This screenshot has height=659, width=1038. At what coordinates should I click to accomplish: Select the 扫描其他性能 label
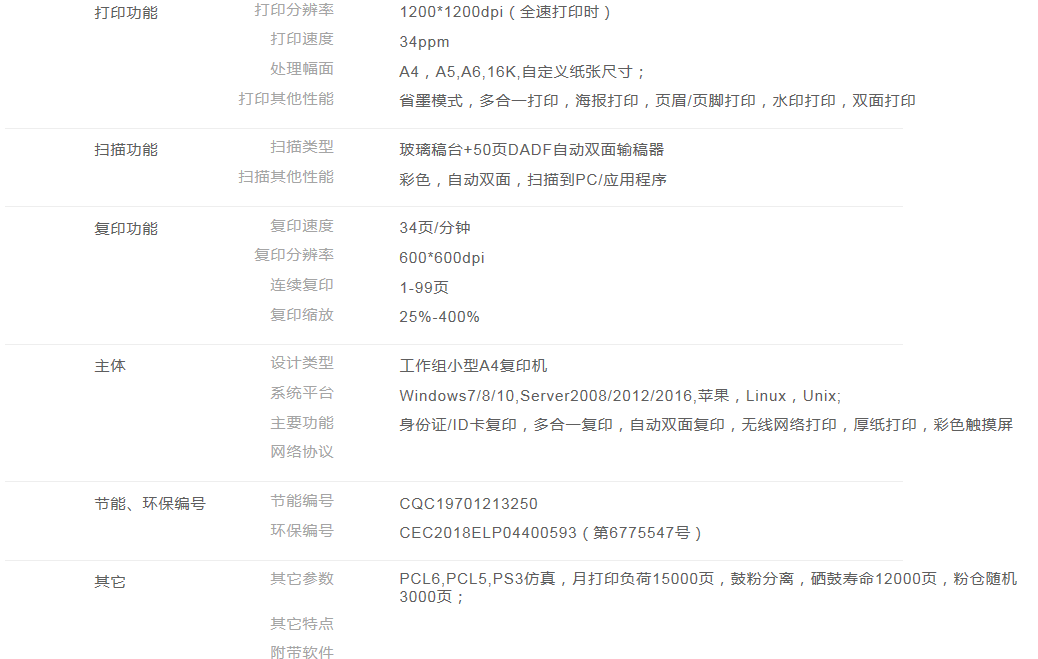point(285,177)
